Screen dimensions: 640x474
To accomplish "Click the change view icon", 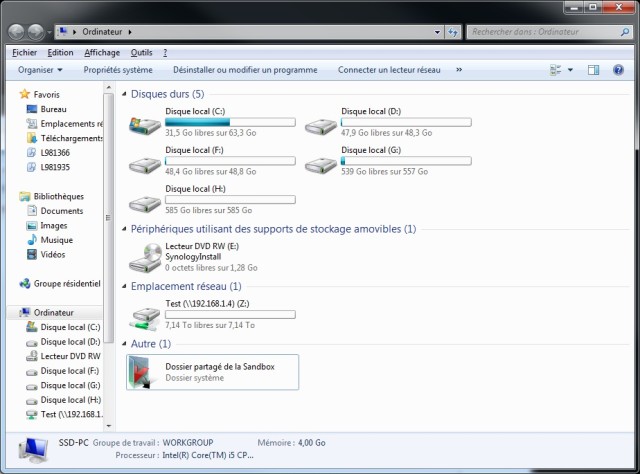I will point(556,70).
